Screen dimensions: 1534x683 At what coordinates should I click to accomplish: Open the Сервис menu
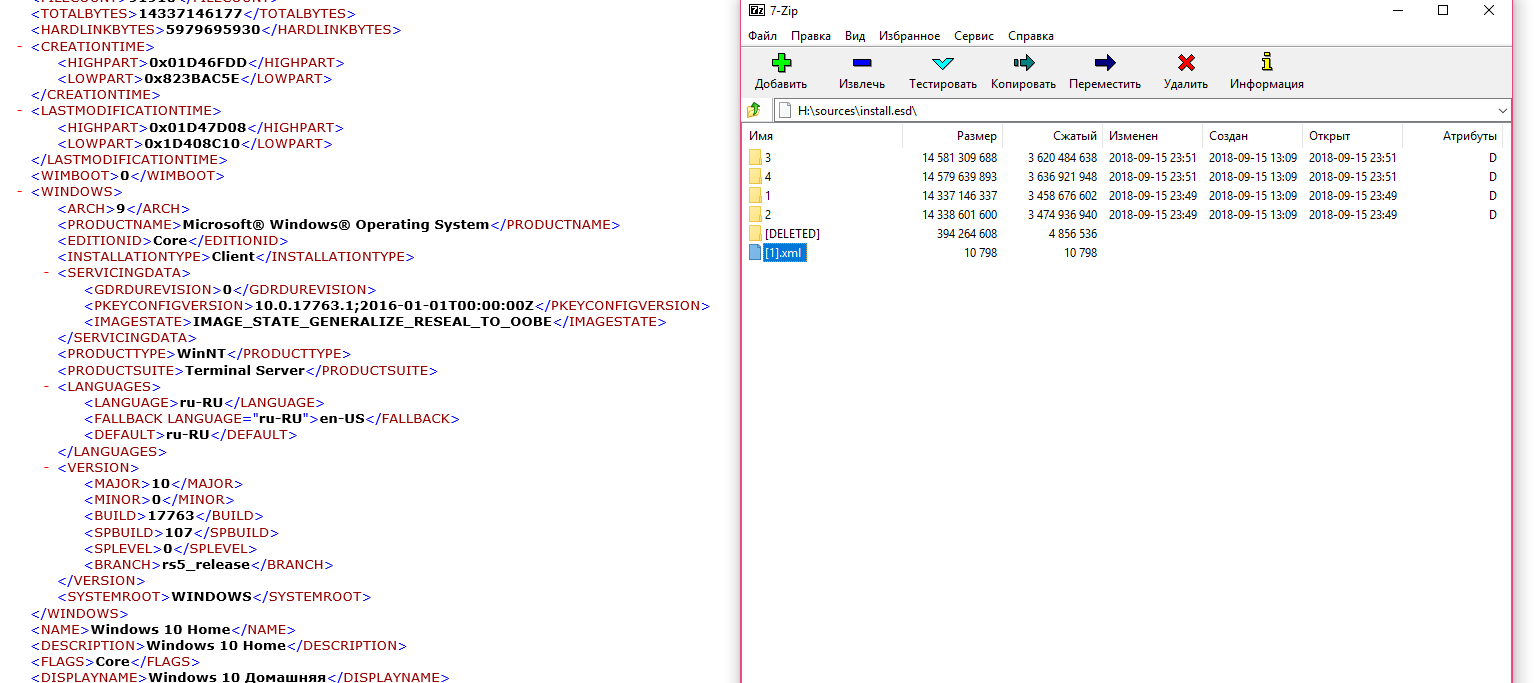pos(974,36)
